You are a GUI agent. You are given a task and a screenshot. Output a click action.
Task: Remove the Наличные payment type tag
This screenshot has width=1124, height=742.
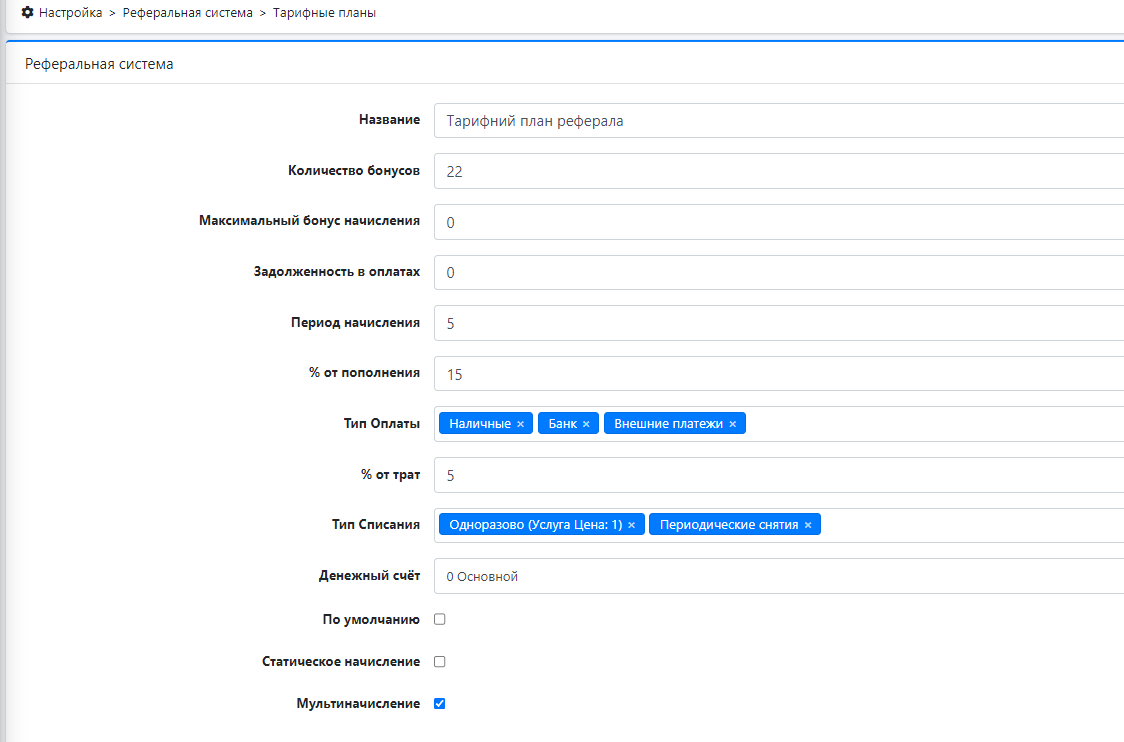point(520,424)
